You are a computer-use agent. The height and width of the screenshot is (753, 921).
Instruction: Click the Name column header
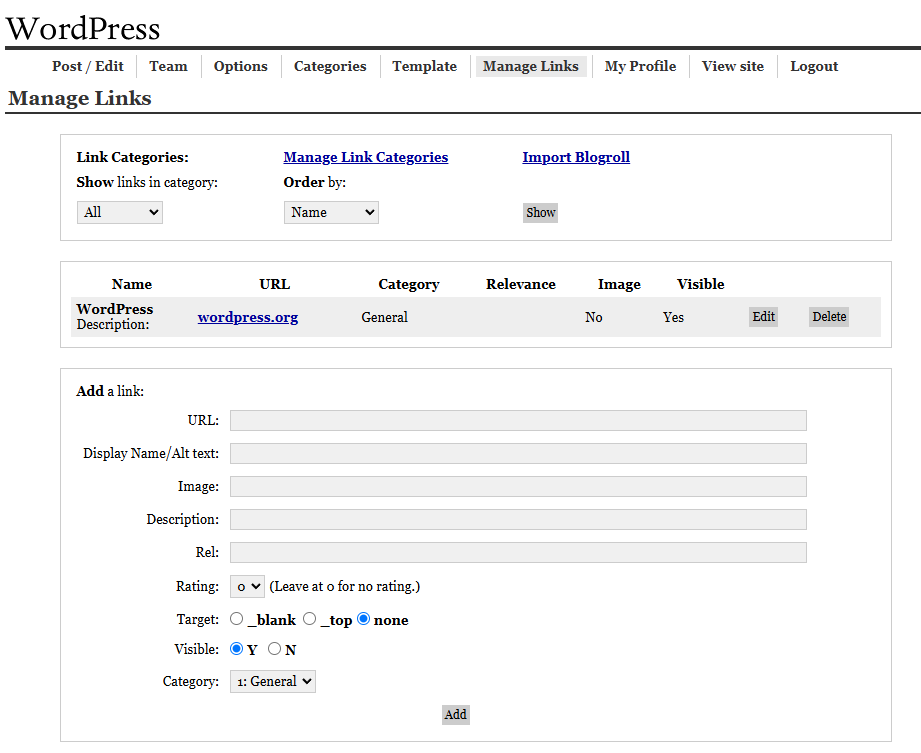132,284
